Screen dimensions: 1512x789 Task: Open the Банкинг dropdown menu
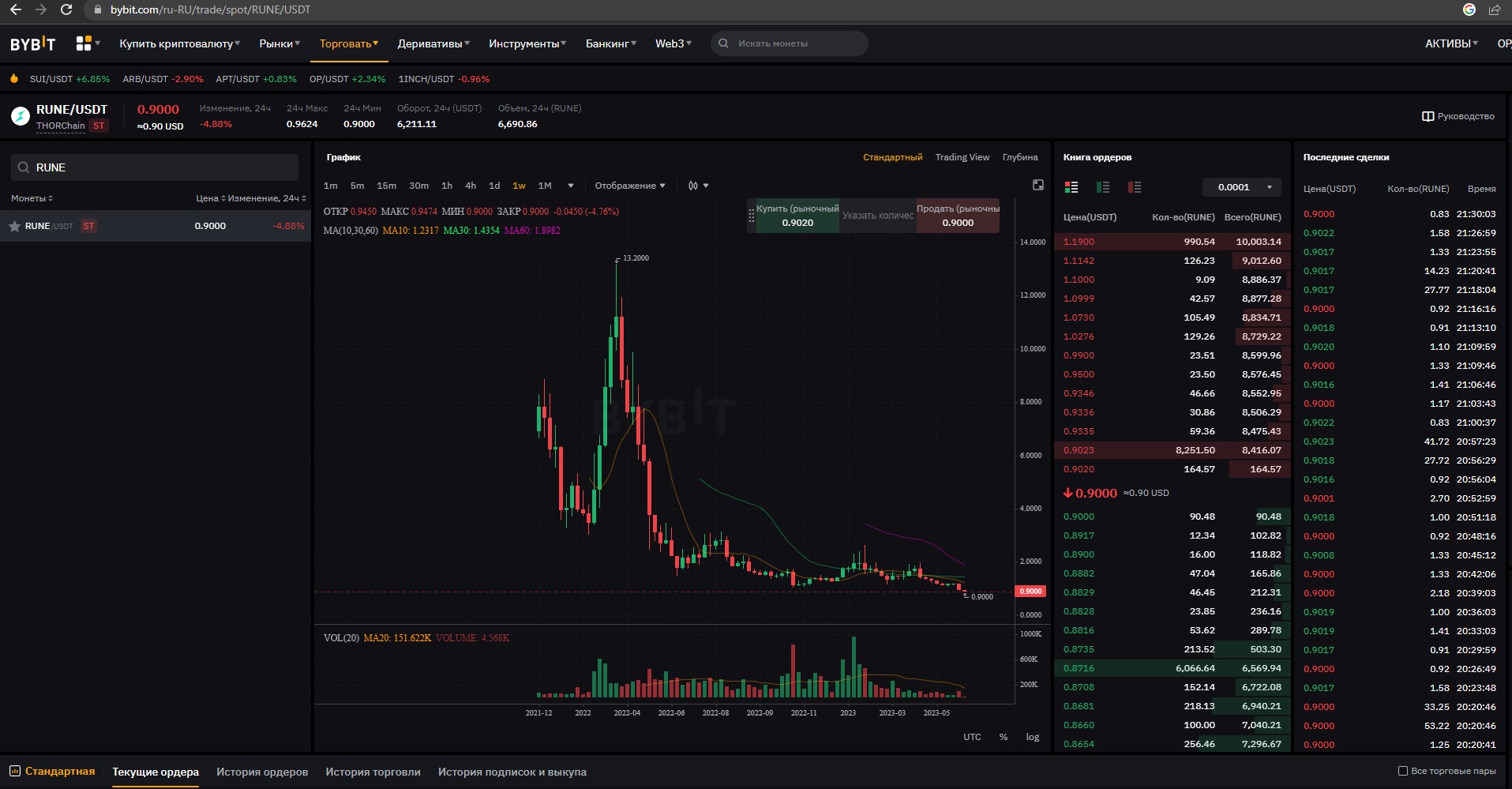coord(611,43)
